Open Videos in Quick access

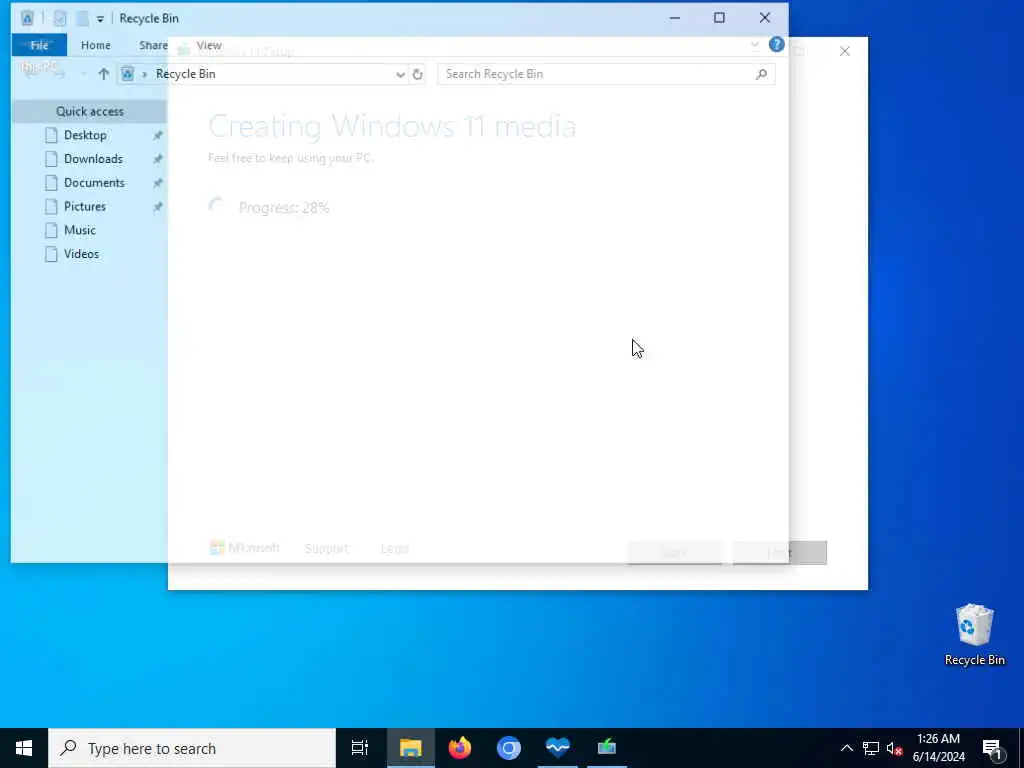(81, 253)
